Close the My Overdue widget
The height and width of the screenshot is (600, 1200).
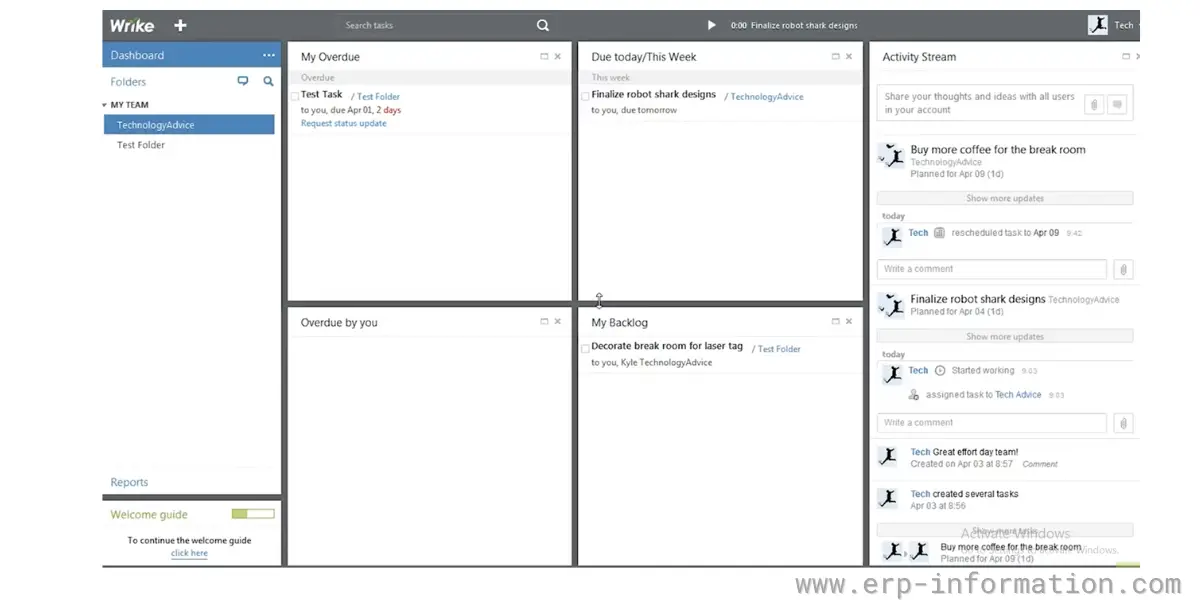[x=558, y=57]
